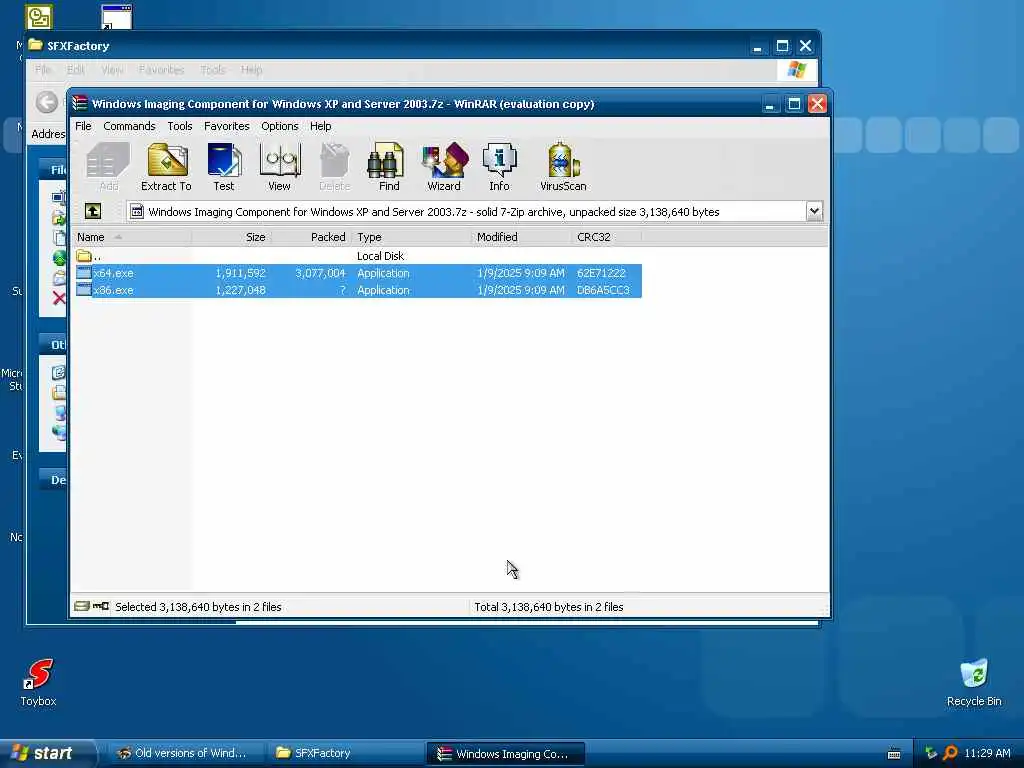
Task: Click the disk icon in WinRAR status bar
Action: 81,606
